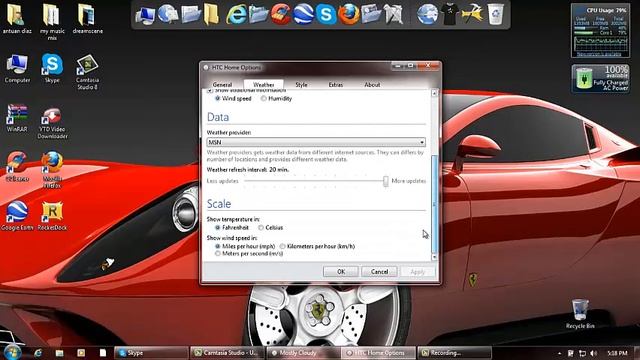Select the Wind speed radio button
Image resolution: width=640 pixels, height=360 pixels.
(218, 98)
